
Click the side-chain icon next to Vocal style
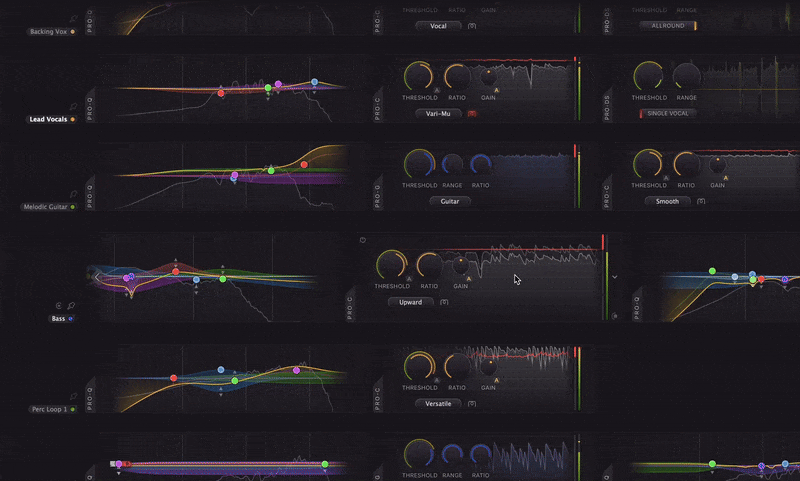pos(472,25)
